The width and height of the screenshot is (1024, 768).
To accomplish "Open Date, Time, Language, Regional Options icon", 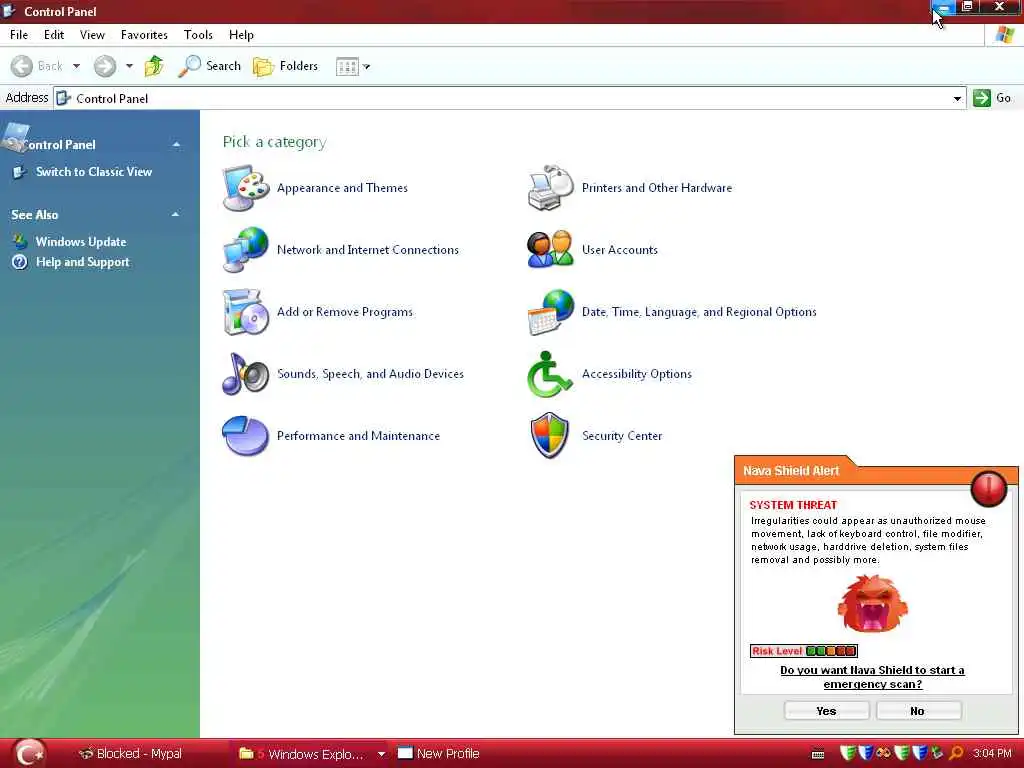I will [551, 312].
